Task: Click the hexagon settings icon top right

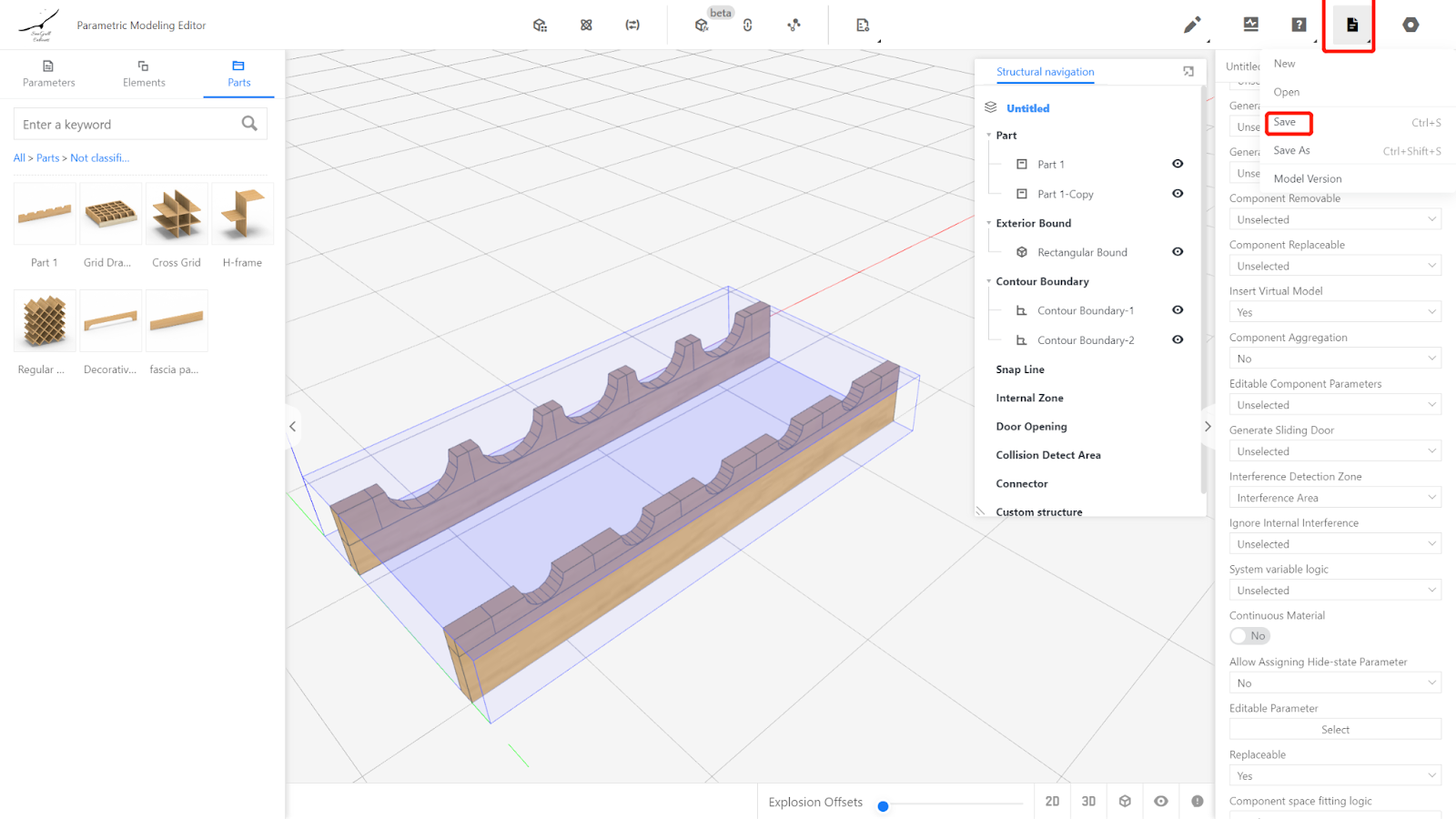Action: pyautogui.click(x=1410, y=25)
